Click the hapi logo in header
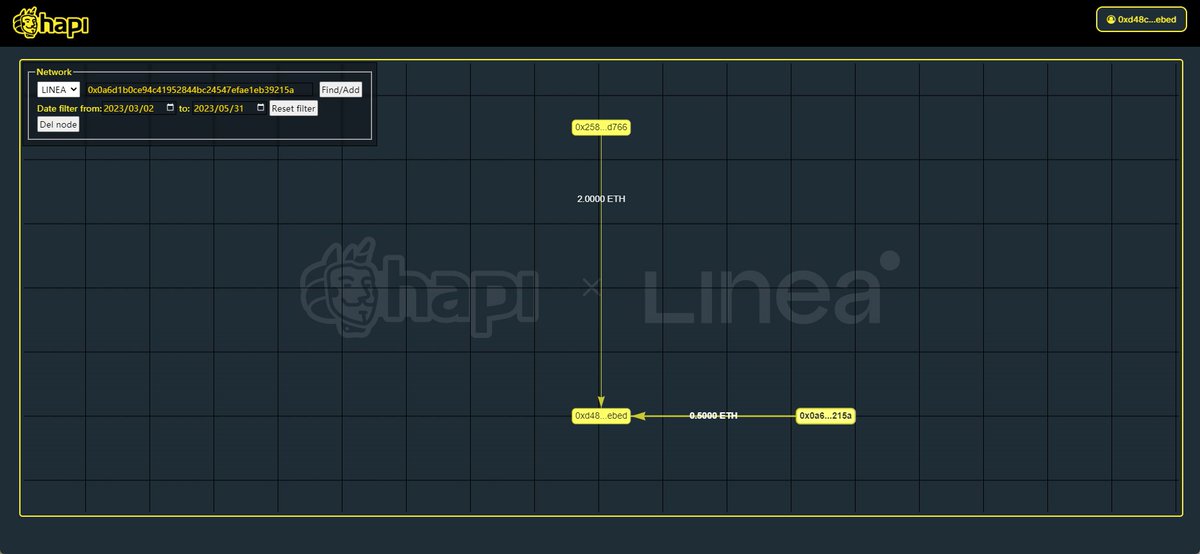The height and width of the screenshot is (554, 1200). point(51,22)
